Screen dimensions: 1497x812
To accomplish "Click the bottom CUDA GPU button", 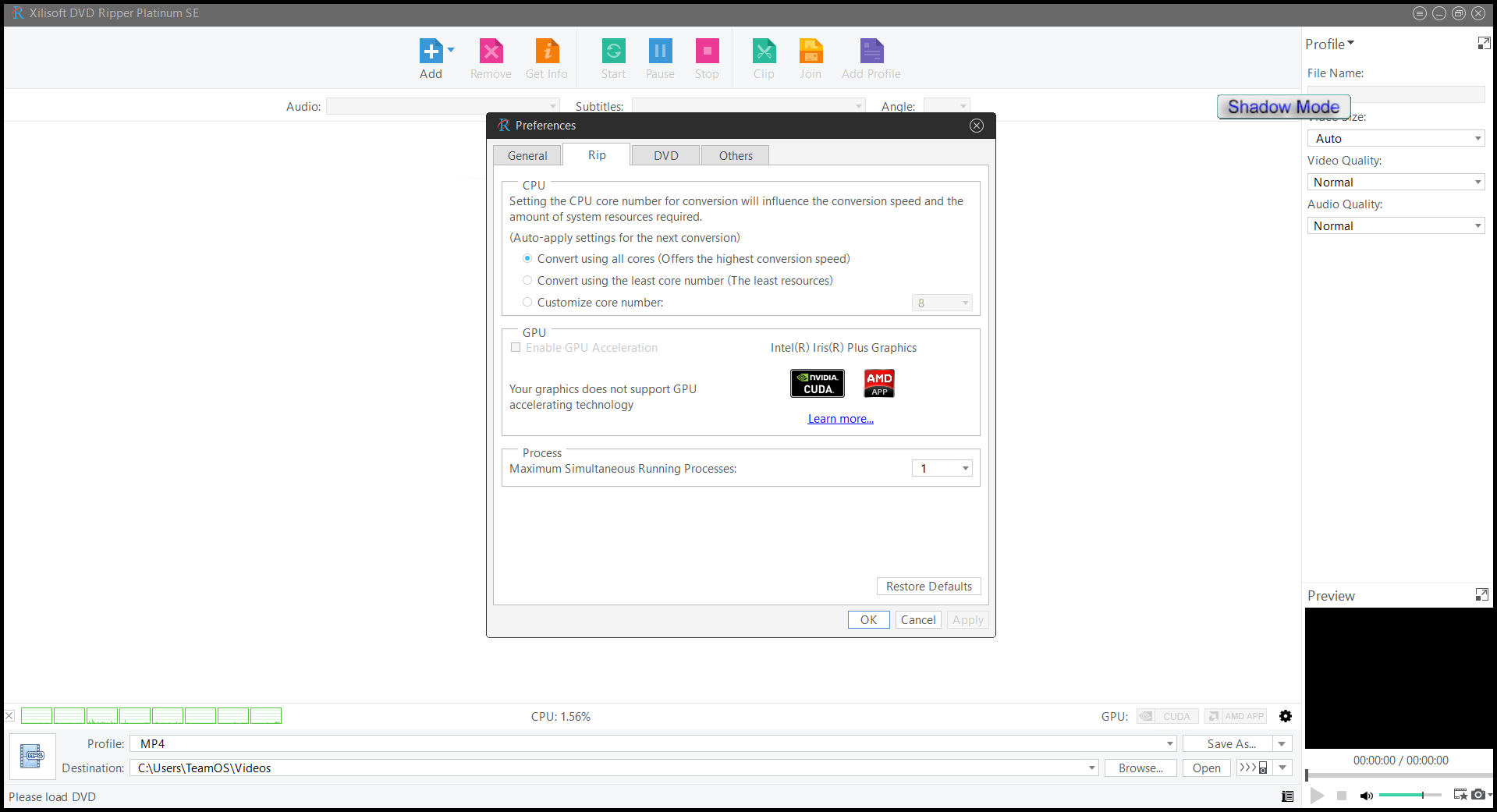I will pyautogui.click(x=1167, y=716).
